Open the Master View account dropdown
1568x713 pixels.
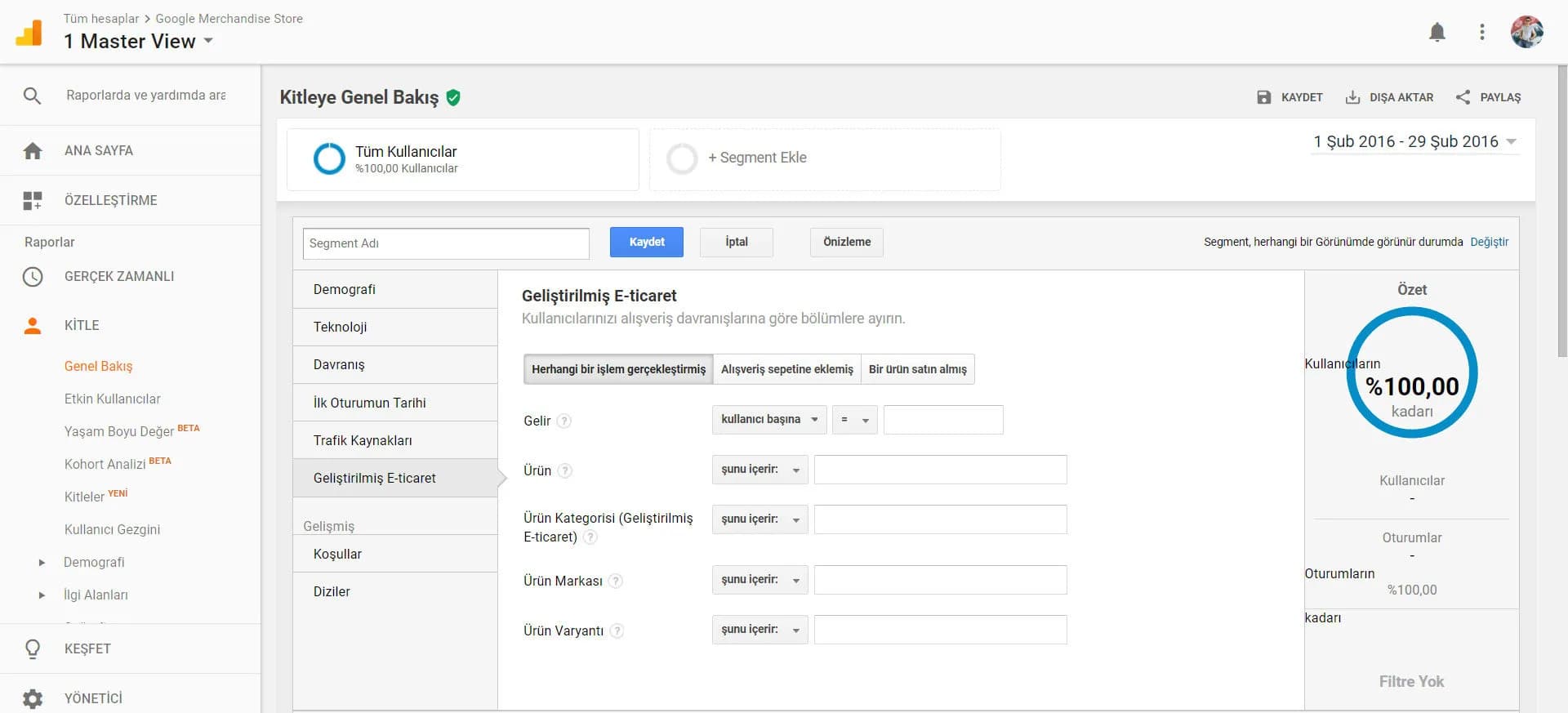pyautogui.click(x=139, y=41)
